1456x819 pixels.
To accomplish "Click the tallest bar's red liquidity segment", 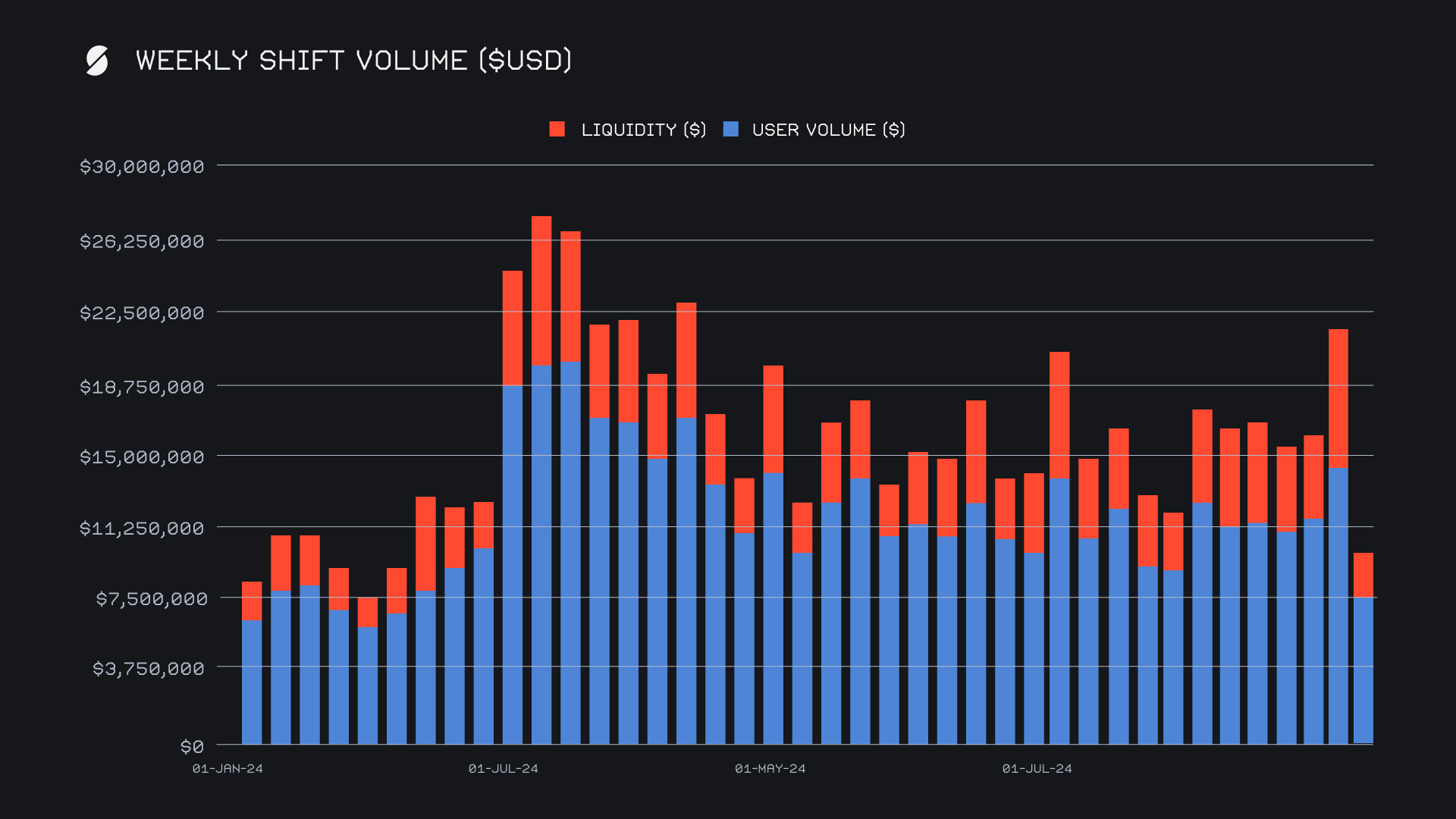I will point(541,290).
